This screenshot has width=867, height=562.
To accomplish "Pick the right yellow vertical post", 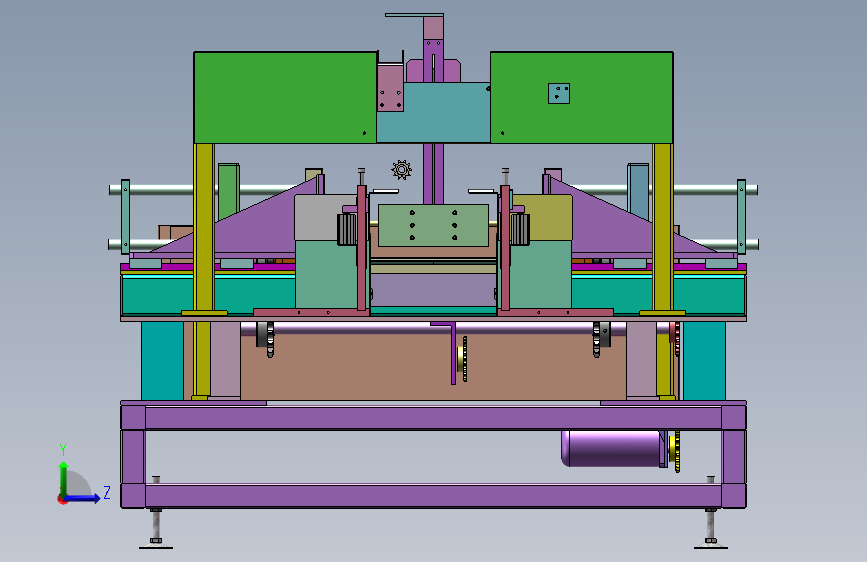I will [662, 227].
